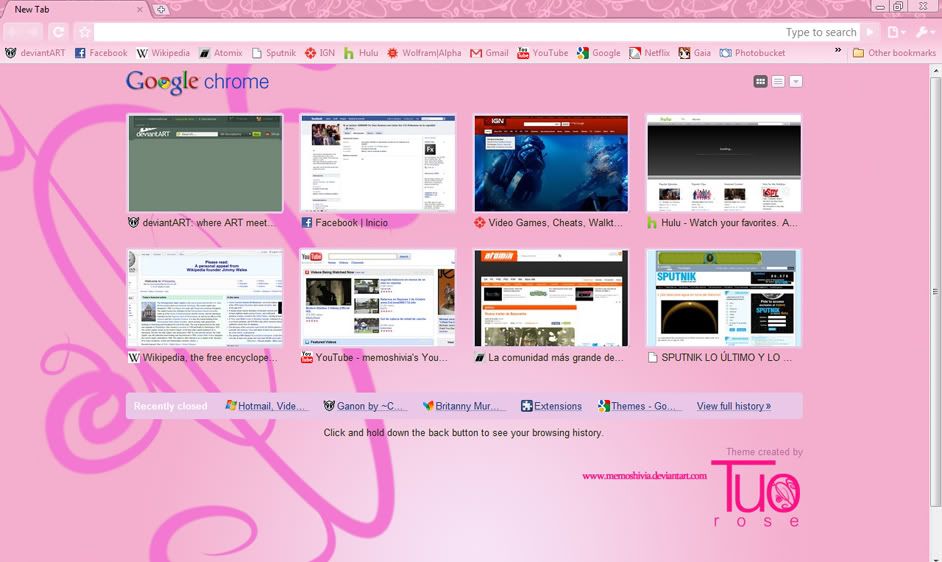Image resolution: width=942 pixels, height=562 pixels.
Task: Open the YouTube memoshivia thumbnail
Action: (x=378, y=298)
